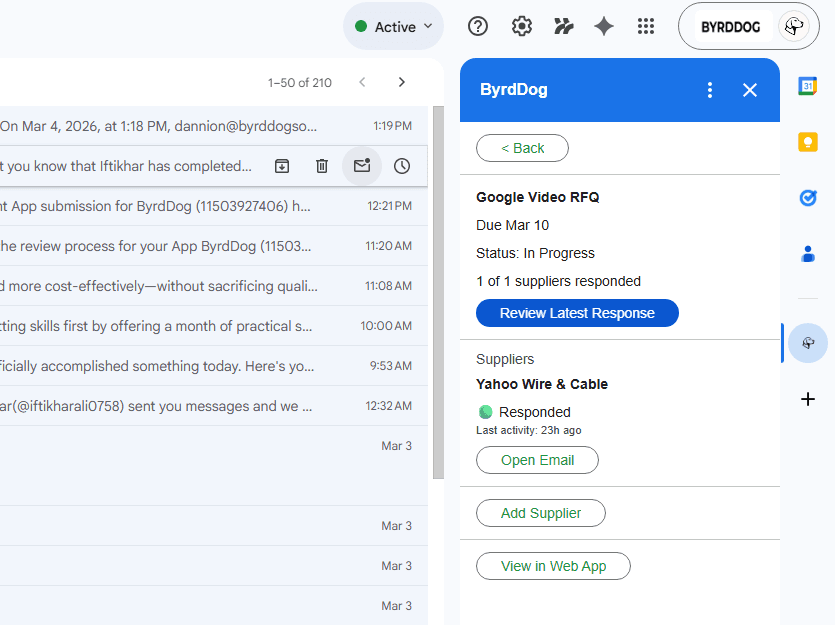Screen dimensions: 835x625
Task: Delete the hovered Iftikhar email
Action: (x=322, y=166)
